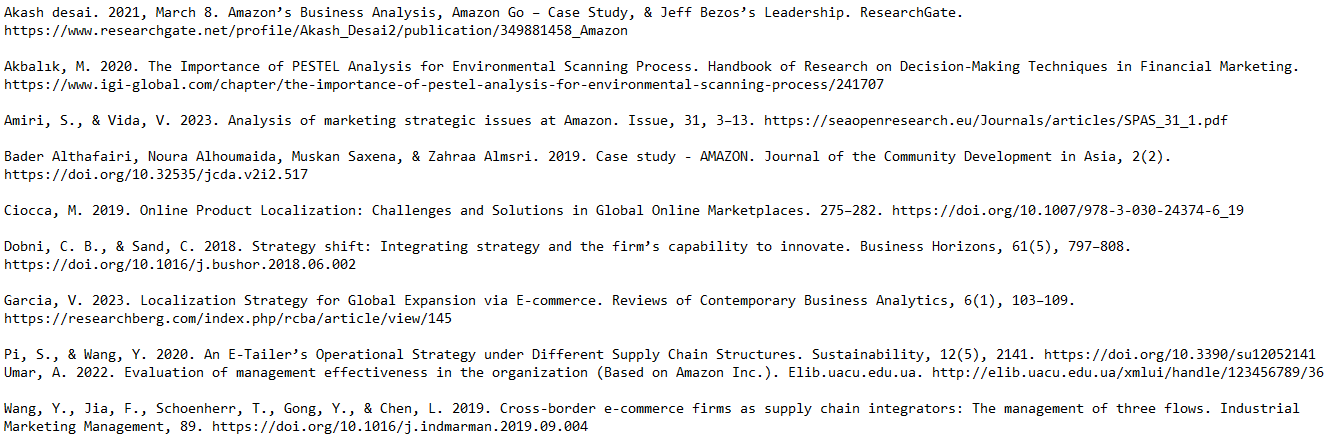Image resolution: width=1342 pixels, height=434 pixels.
Task: Open the 978-3-030-24374-6_19 DOI link
Action: 1068,211
